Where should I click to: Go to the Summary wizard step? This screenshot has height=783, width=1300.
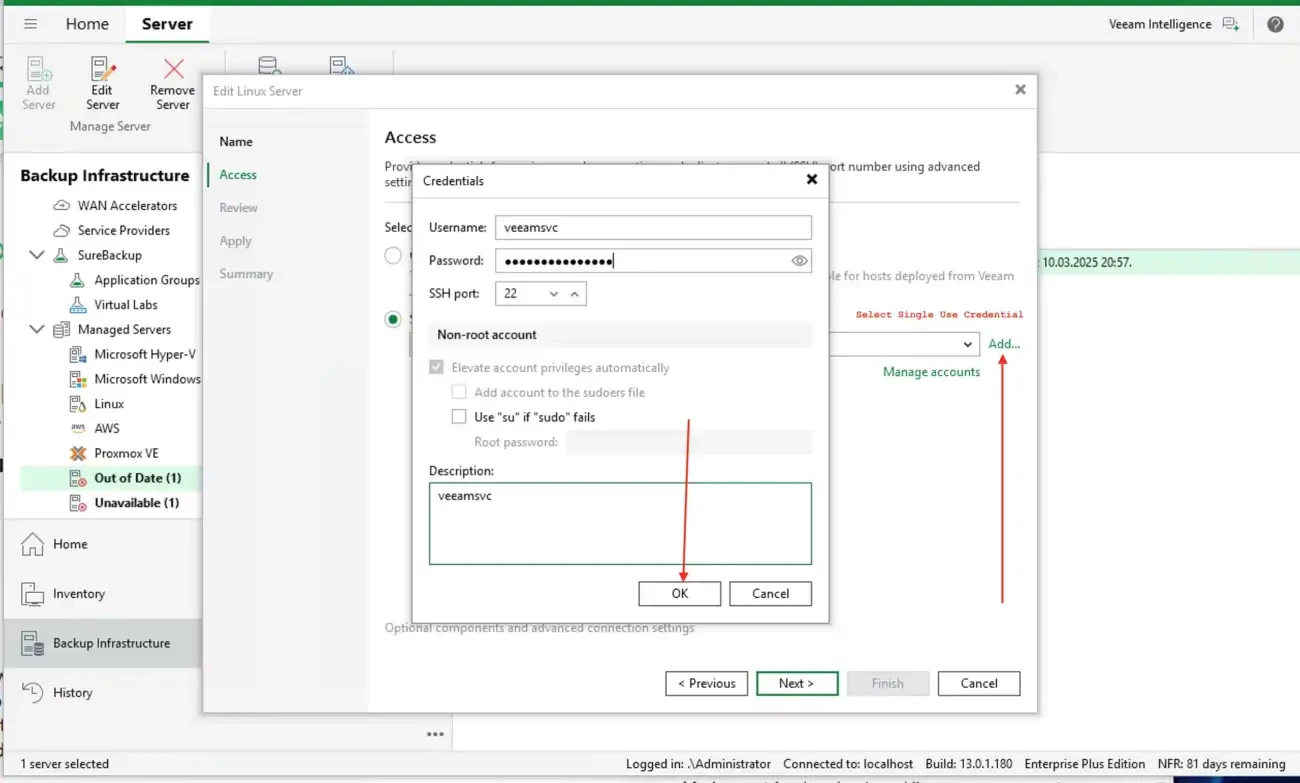click(x=246, y=274)
